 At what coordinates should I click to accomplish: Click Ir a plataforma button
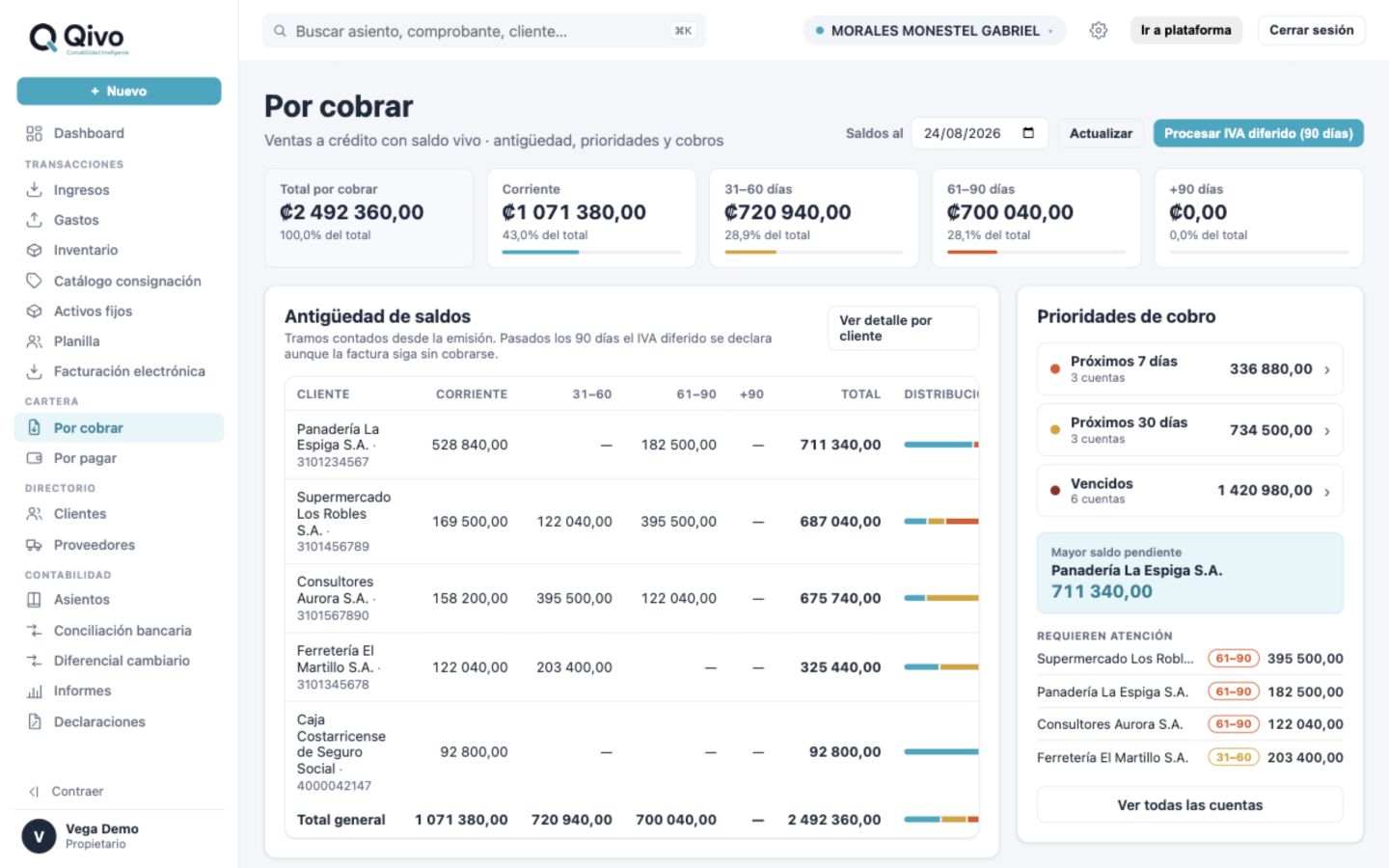coord(1185,30)
